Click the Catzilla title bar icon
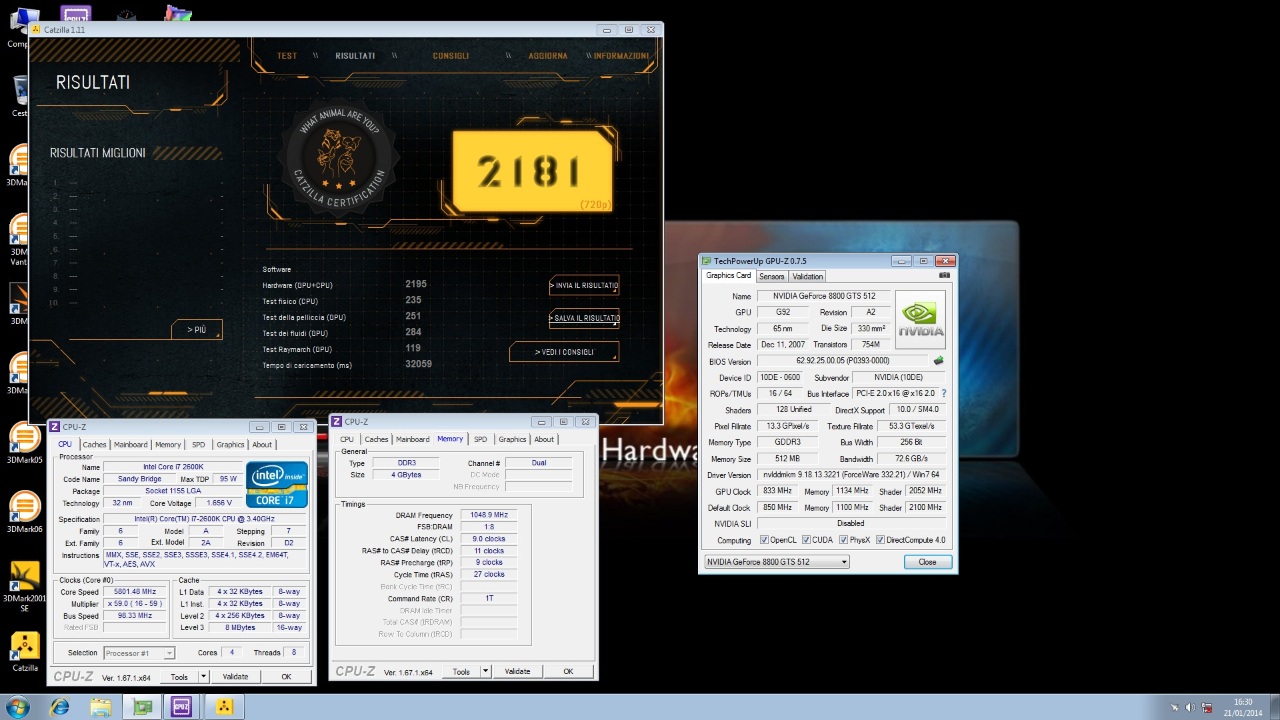Viewport: 1280px width, 720px height. (36, 30)
